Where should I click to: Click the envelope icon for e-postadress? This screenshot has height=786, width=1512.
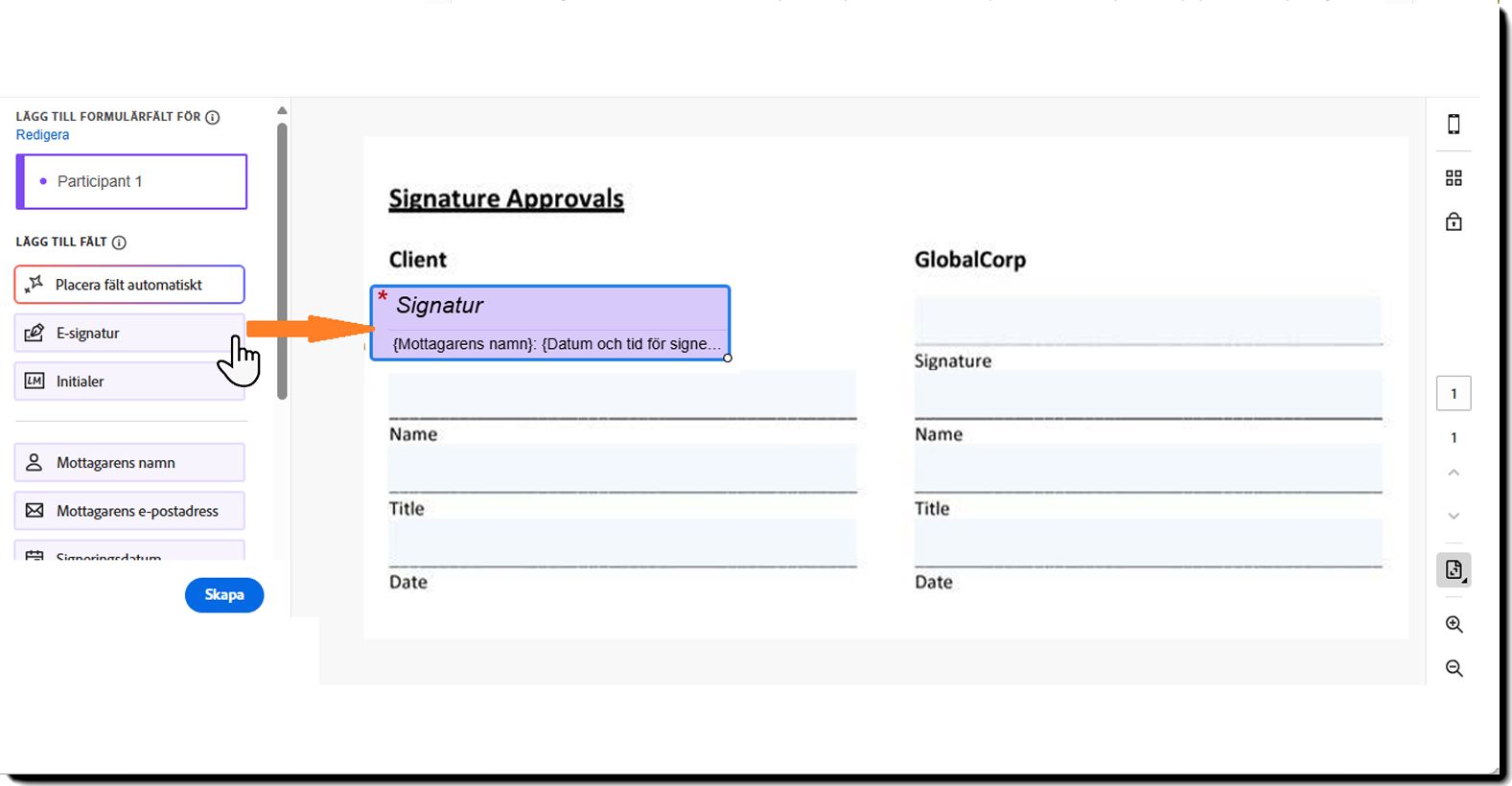click(35, 510)
